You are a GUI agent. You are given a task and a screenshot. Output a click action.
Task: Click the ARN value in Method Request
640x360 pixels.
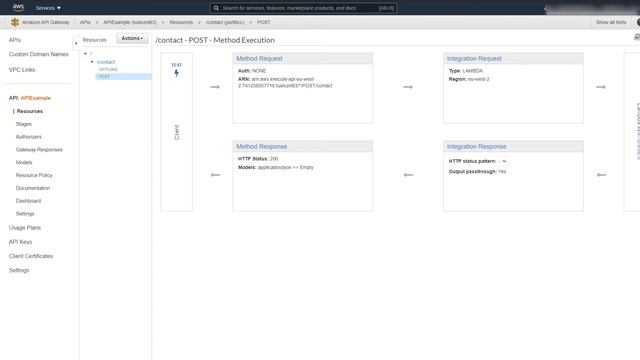(286, 82)
